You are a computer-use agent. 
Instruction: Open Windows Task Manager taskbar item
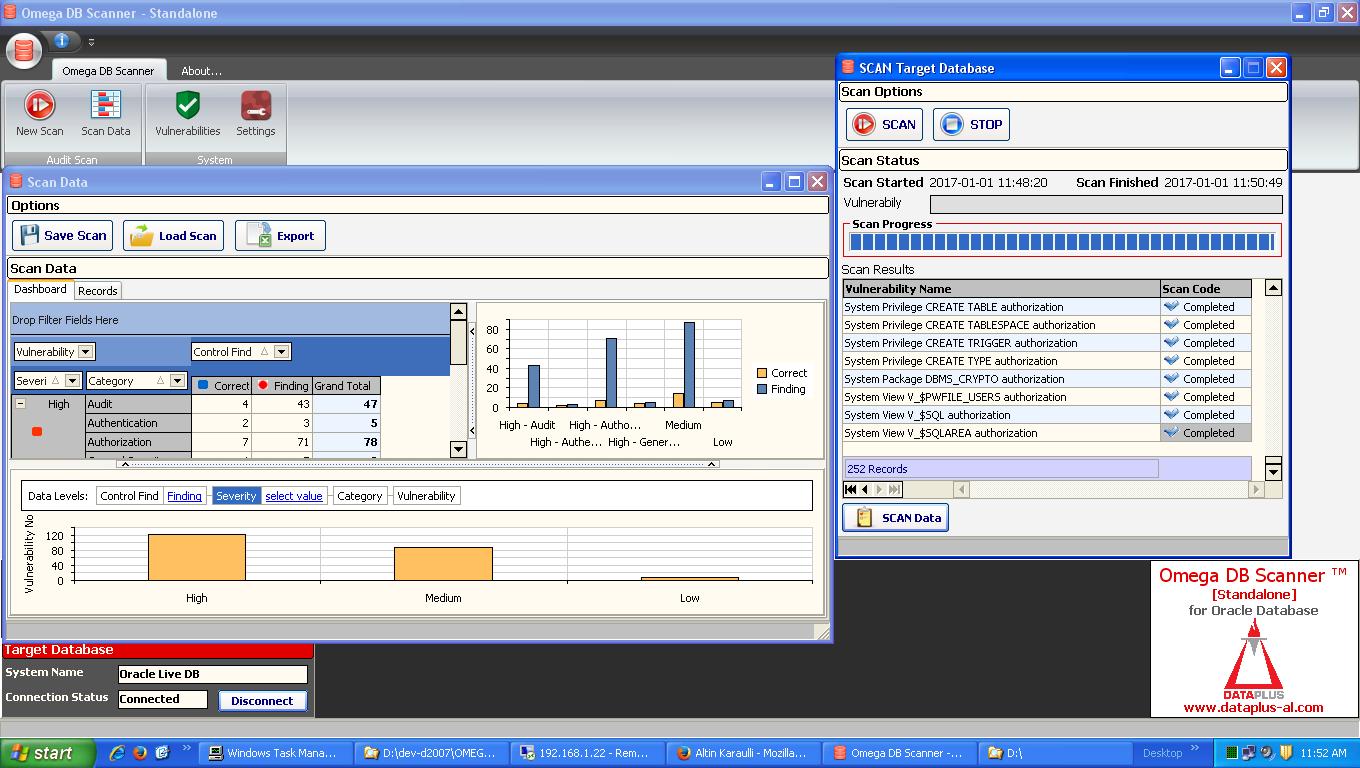tap(273, 753)
